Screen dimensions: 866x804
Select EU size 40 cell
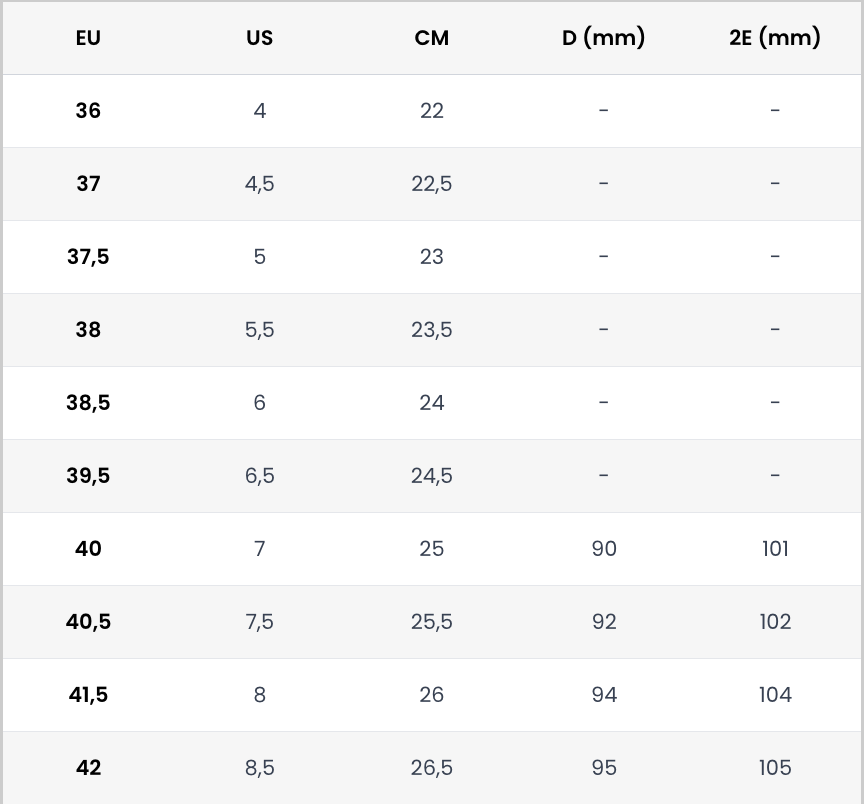(88, 549)
